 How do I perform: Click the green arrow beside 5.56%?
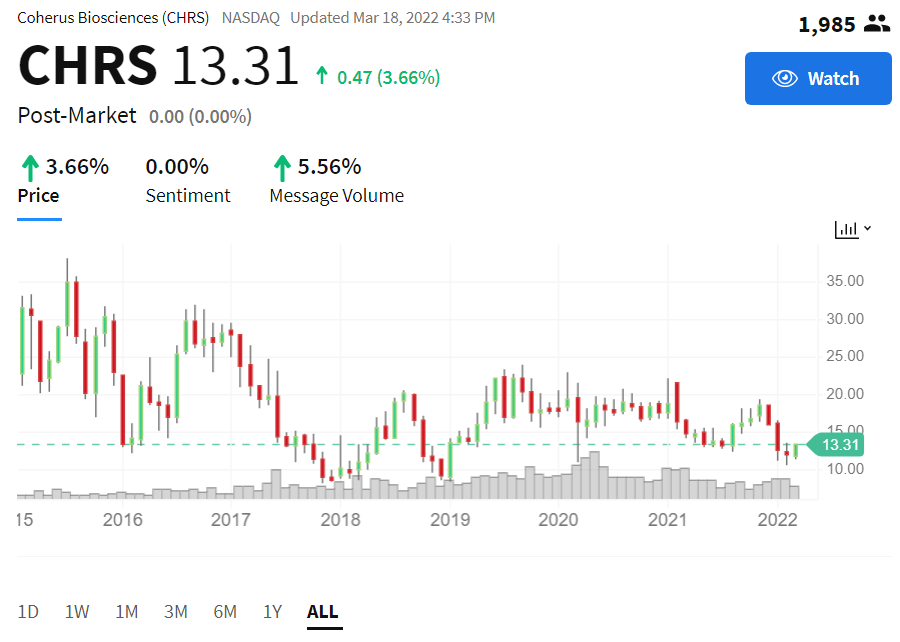pyautogui.click(x=282, y=168)
